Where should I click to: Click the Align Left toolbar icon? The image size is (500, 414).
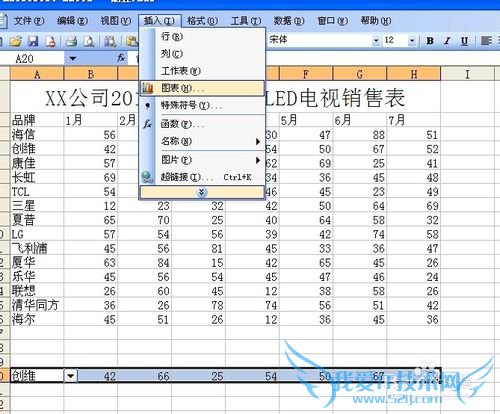click(486, 41)
